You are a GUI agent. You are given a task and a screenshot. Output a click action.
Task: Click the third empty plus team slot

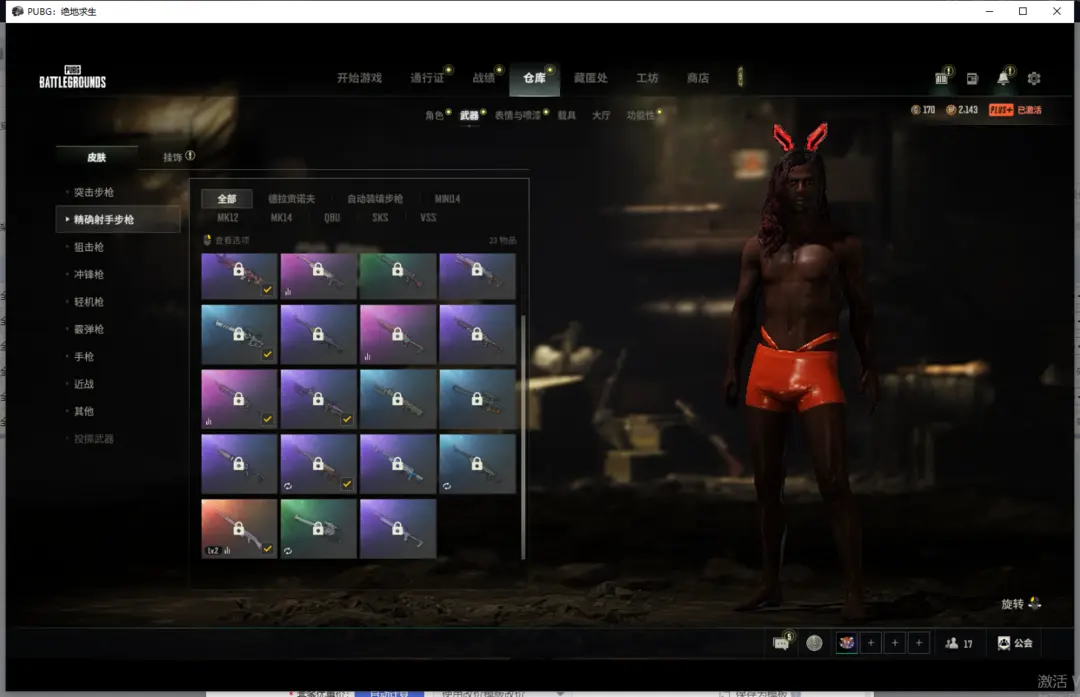pyautogui.click(x=919, y=643)
